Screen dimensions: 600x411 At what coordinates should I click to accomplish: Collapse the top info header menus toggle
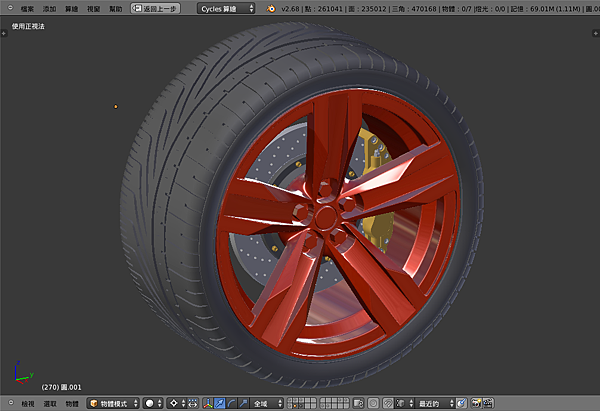tap(10, 8)
